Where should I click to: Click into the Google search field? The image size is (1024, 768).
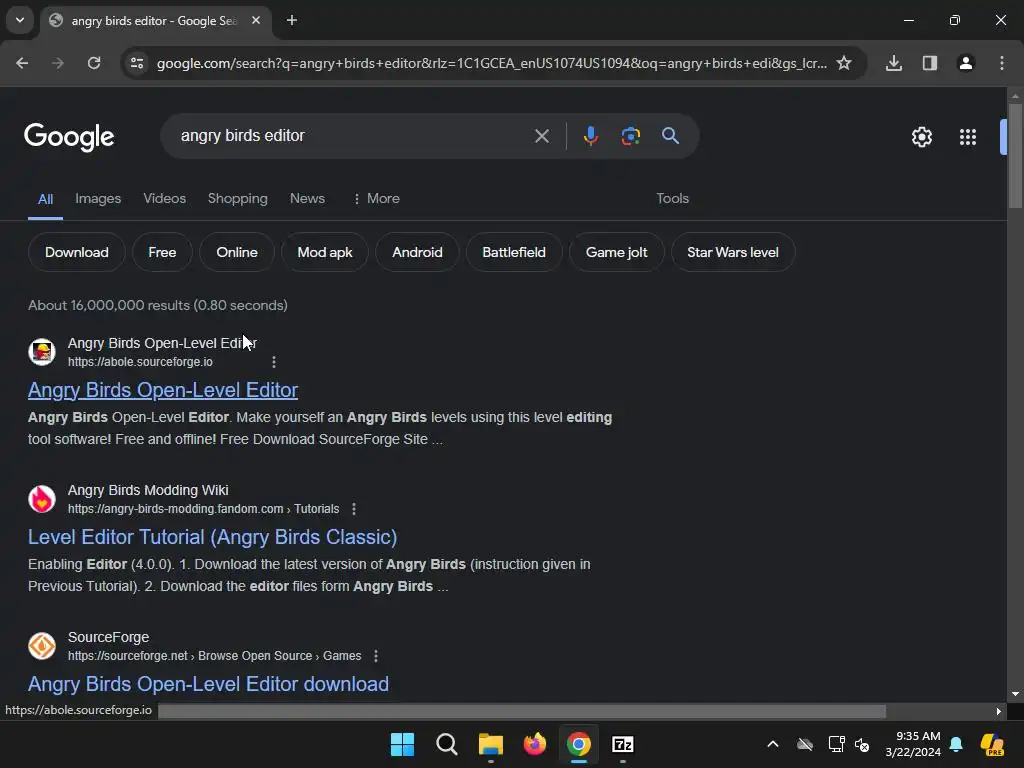point(353,136)
